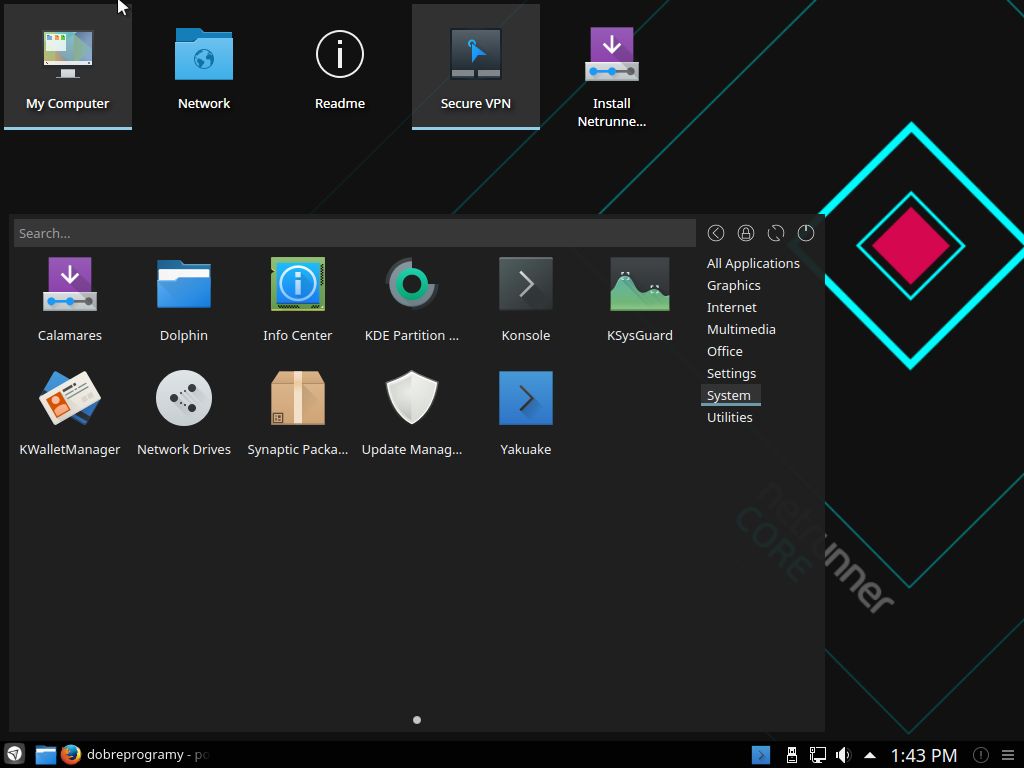Click the circular arrows logout icon
Viewport: 1024px width, 768px height.
776,233
